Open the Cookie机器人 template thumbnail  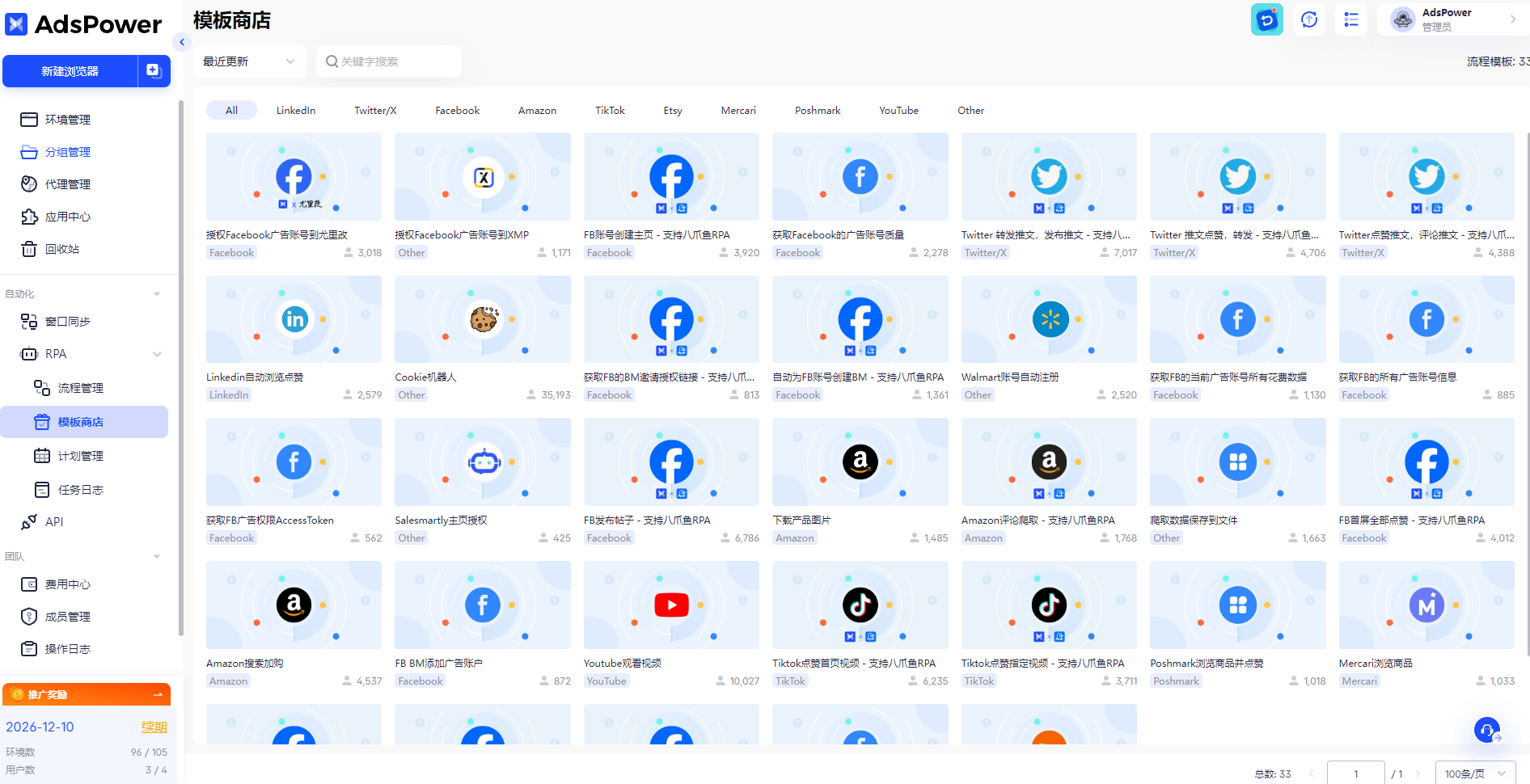click(483, 319)
